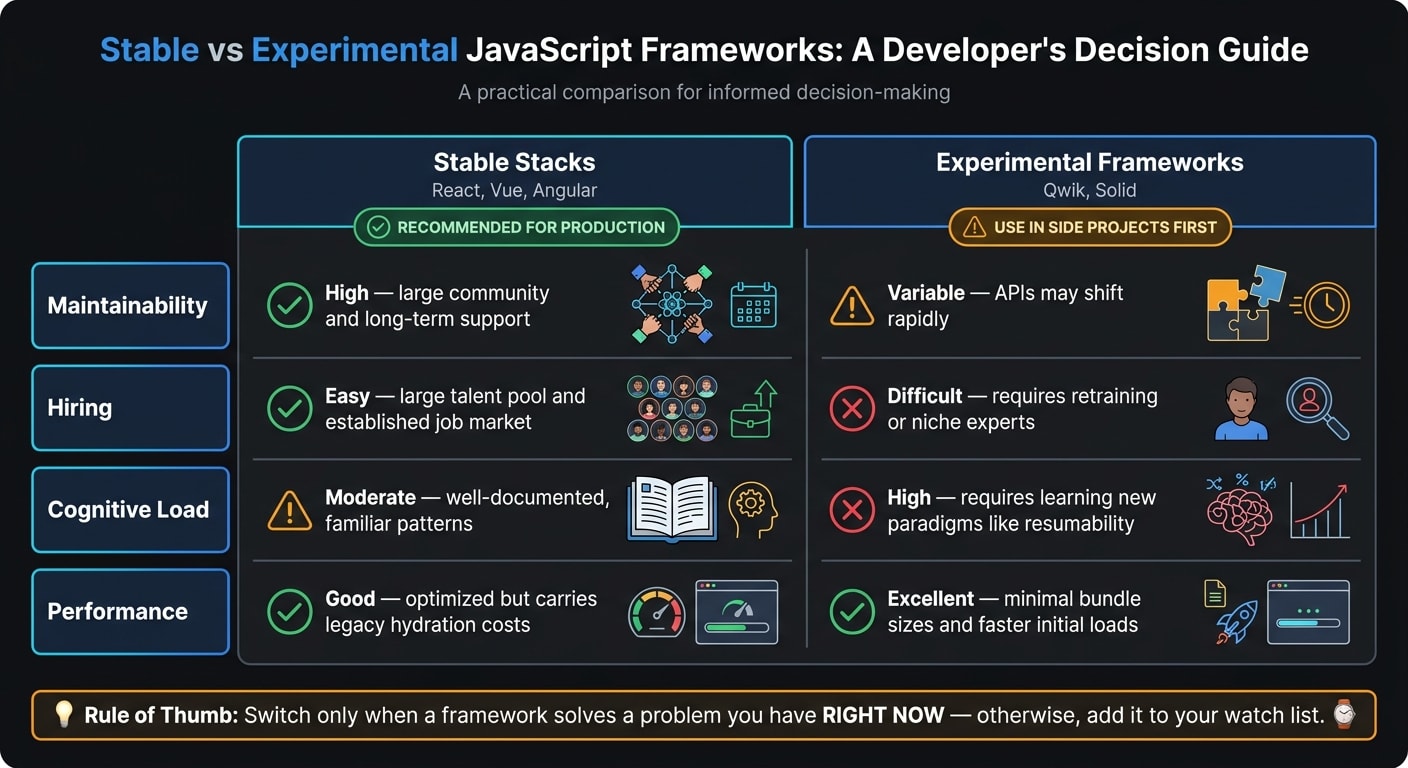The image size is (1408, 768).
Task: Click the Rule of Thumb banner text
Action: [x=704, y=714]
